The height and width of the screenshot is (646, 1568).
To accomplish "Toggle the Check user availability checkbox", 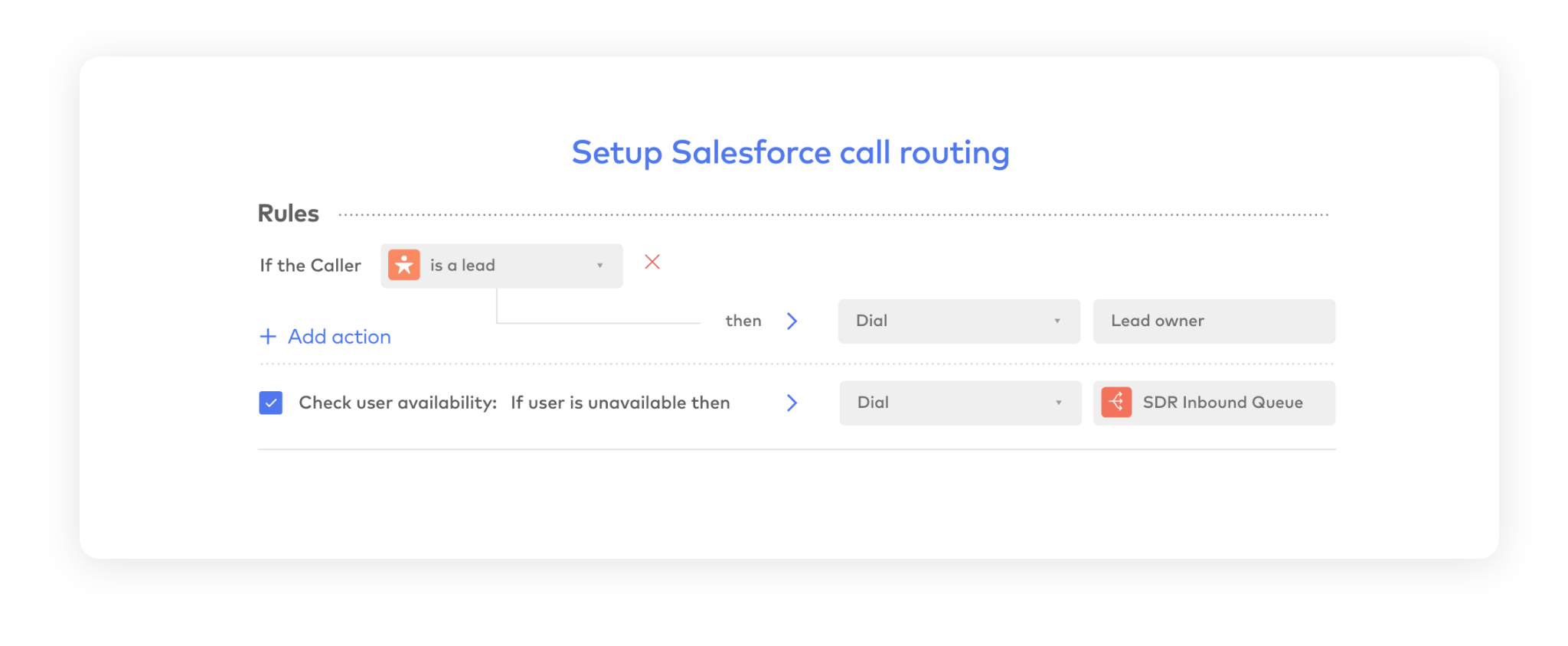I will tap(271, 403).
